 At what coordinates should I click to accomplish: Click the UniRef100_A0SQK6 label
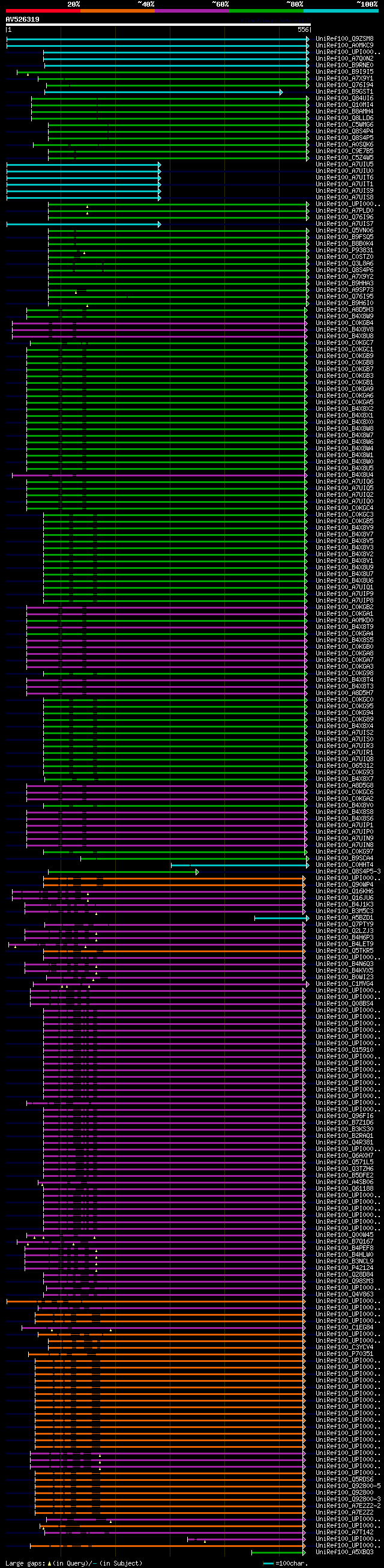tap(344, 145)
